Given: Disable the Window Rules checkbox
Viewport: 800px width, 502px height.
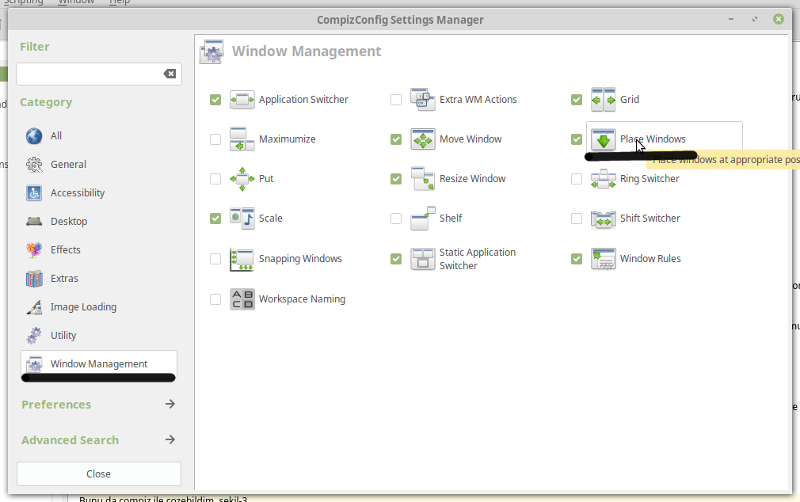Looking at the screenshot, I should (577, 259).
